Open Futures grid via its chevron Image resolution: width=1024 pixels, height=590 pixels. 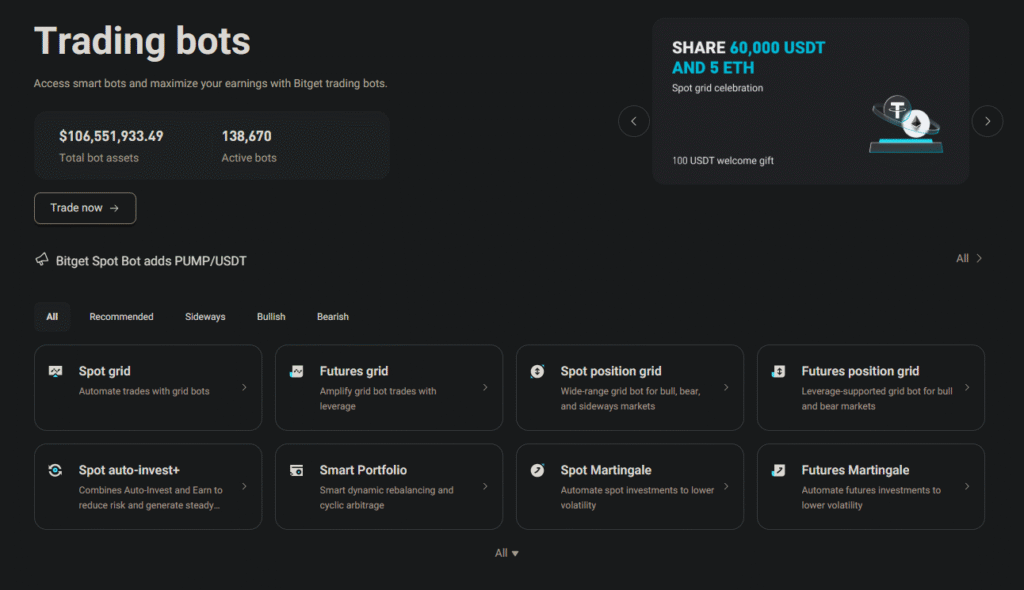click(485, 387)
